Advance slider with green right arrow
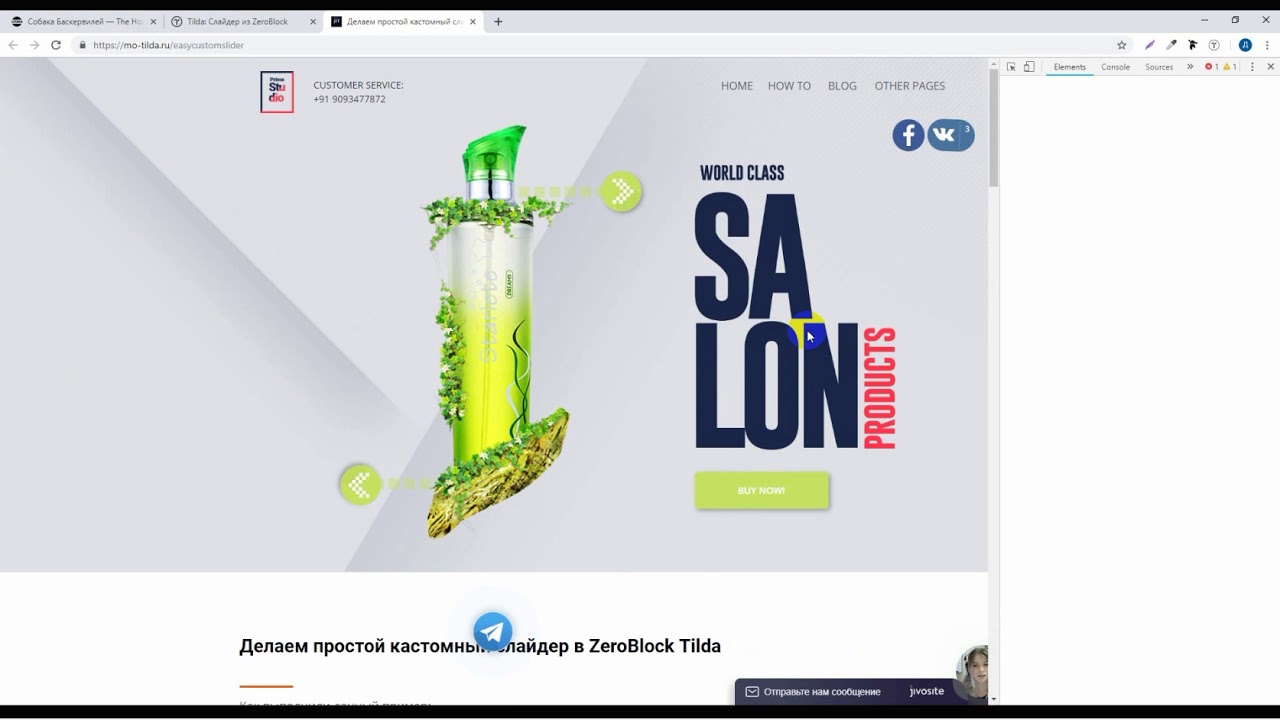This screenshot has height=720, width=1280. [x=621, y=191]
